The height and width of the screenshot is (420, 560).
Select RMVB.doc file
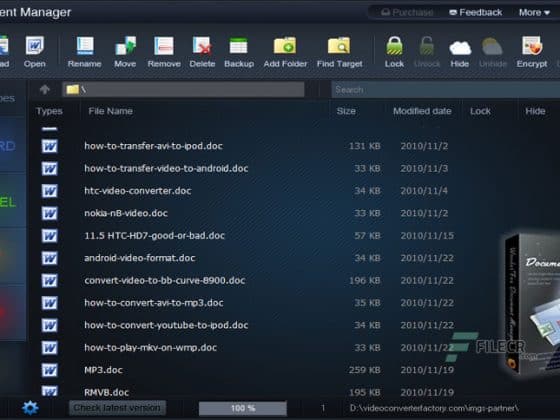point(106,392)
